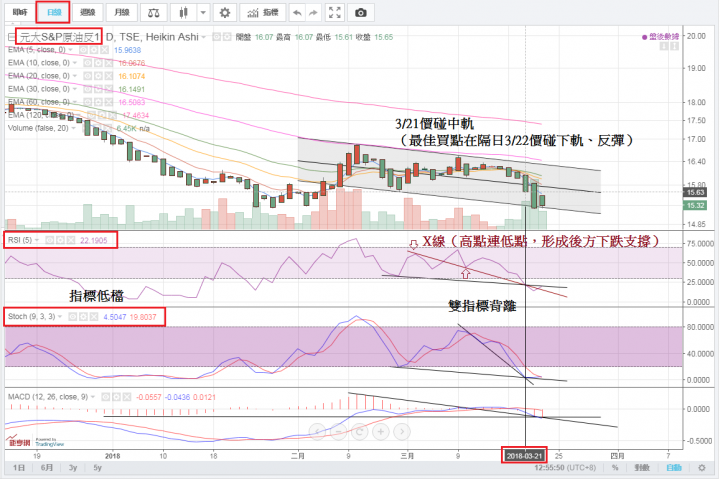Image resolution: width=720 pixels, height=479 pixels.
Task: Open settings for EMA (10, close, 0)
Action: click(98, 63)
